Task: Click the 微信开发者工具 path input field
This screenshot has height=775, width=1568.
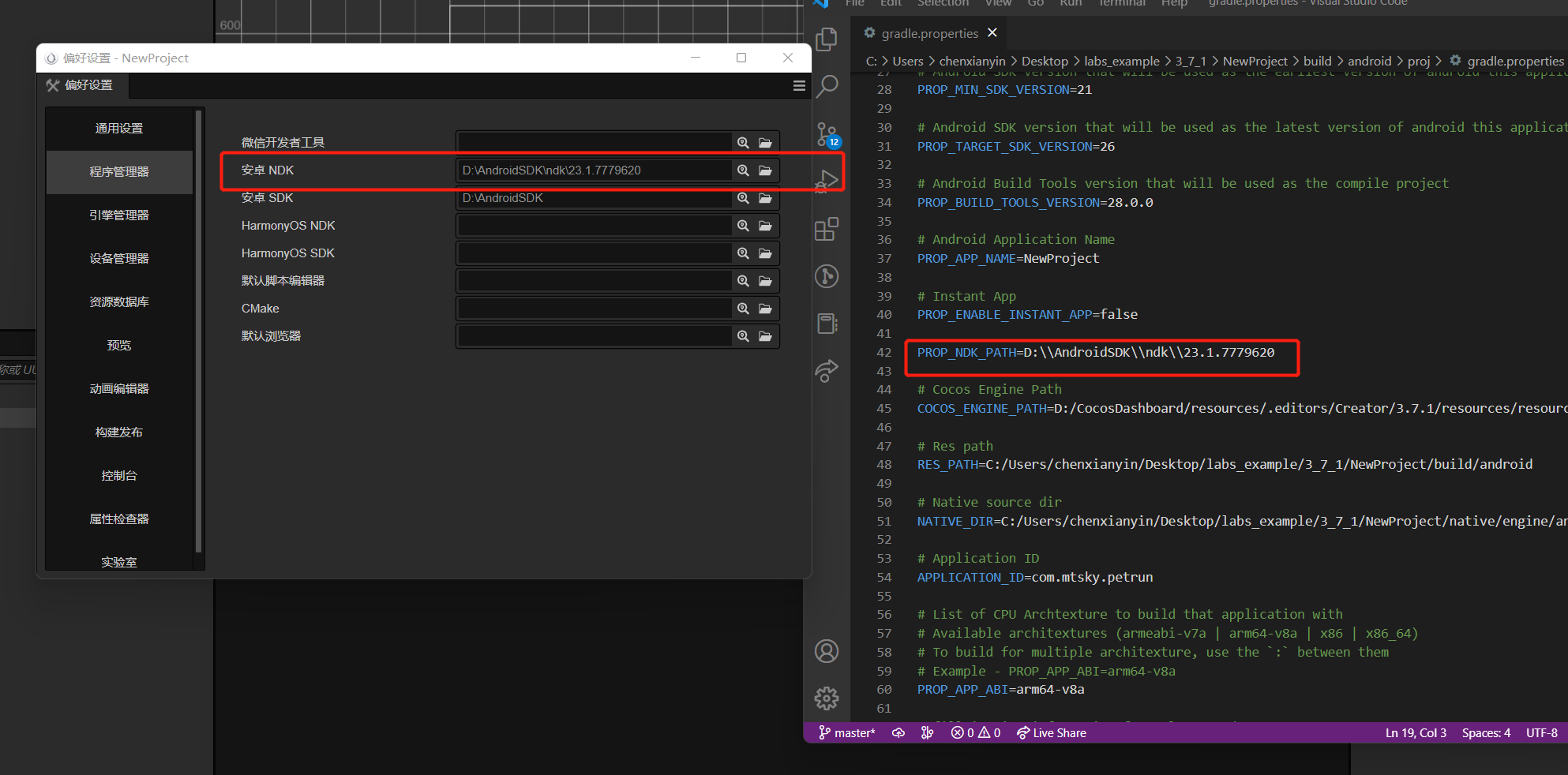Action: [595, 143]
